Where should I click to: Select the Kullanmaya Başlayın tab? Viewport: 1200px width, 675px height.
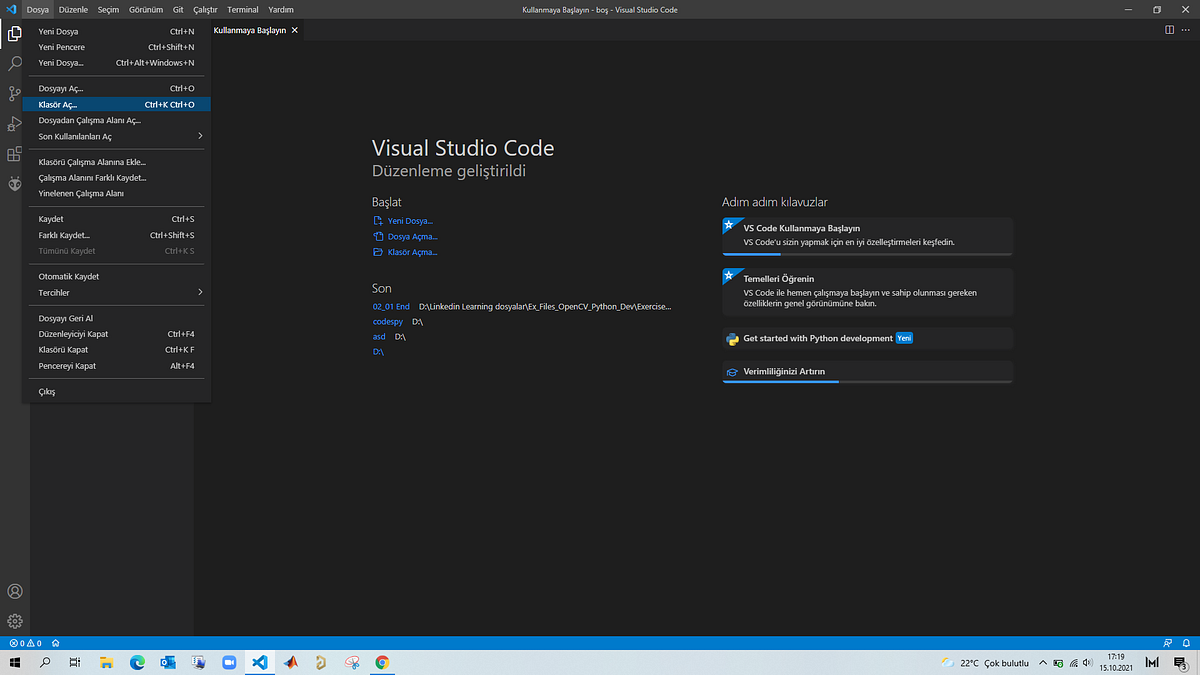pyautogui.click(x=248, y=30)
